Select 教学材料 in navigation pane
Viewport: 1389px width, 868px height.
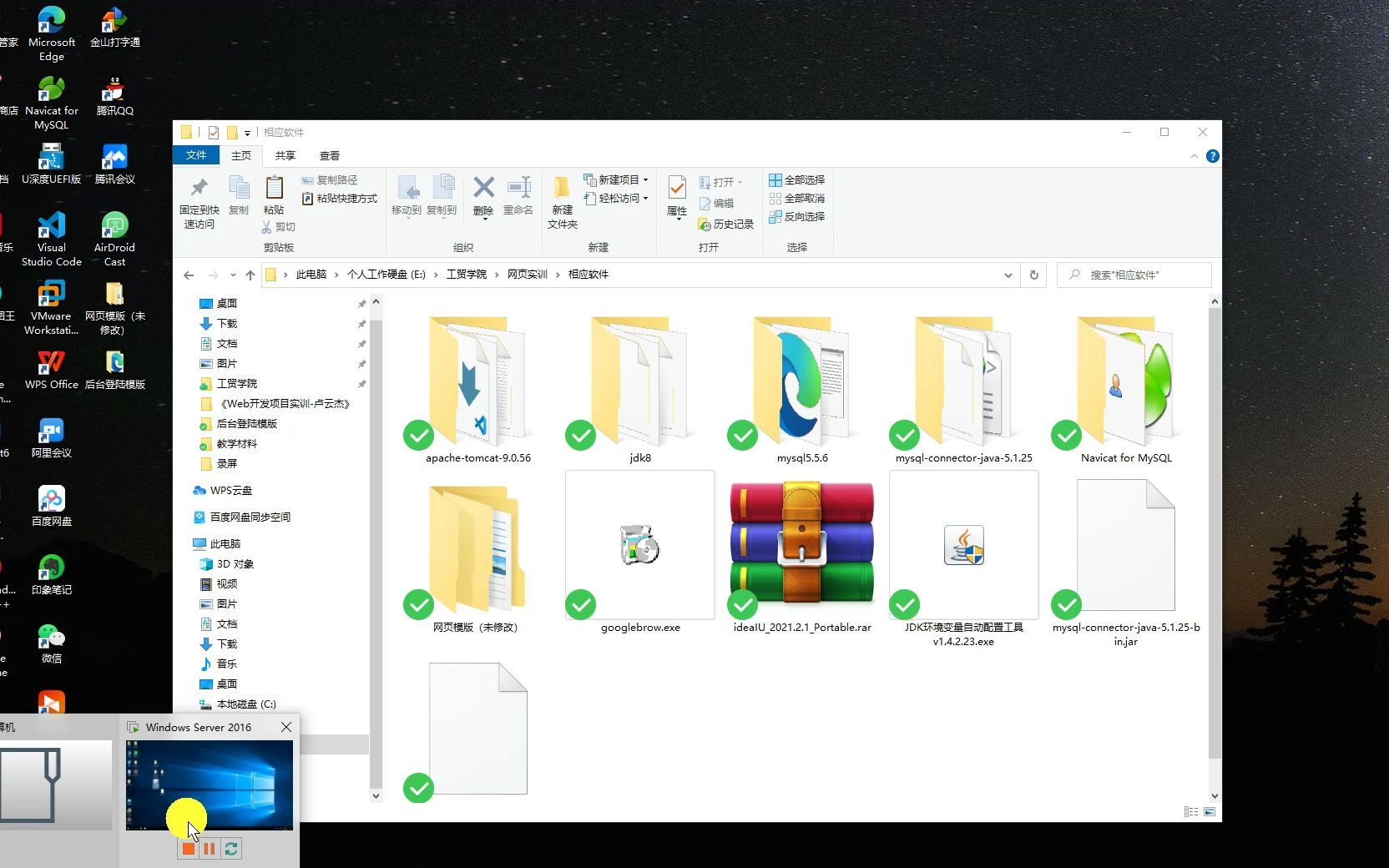tap(237, 444)
